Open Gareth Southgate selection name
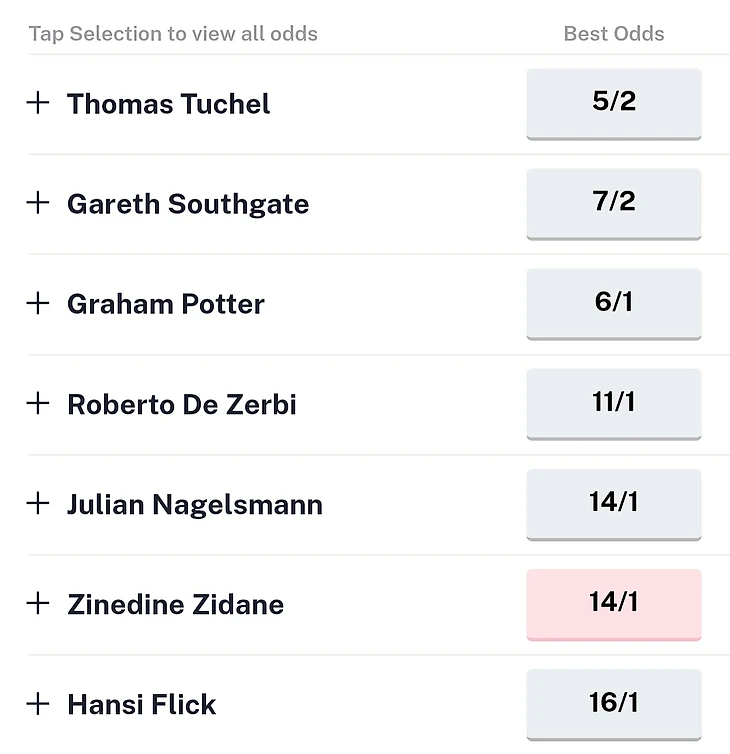Viewport: 730px width, 754px height. click(x=188, y=204)
